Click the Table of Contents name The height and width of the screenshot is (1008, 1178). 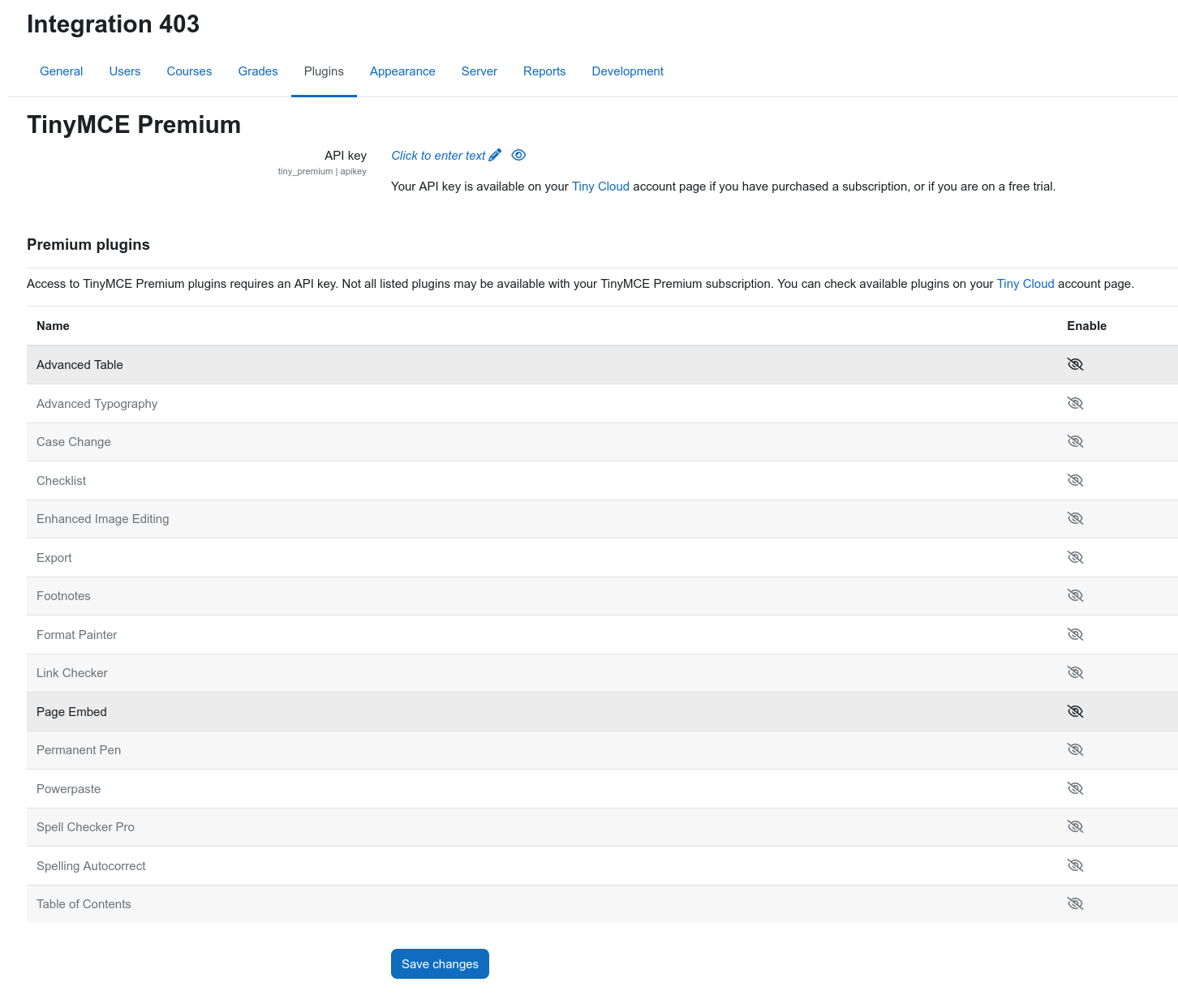point(84,904)
